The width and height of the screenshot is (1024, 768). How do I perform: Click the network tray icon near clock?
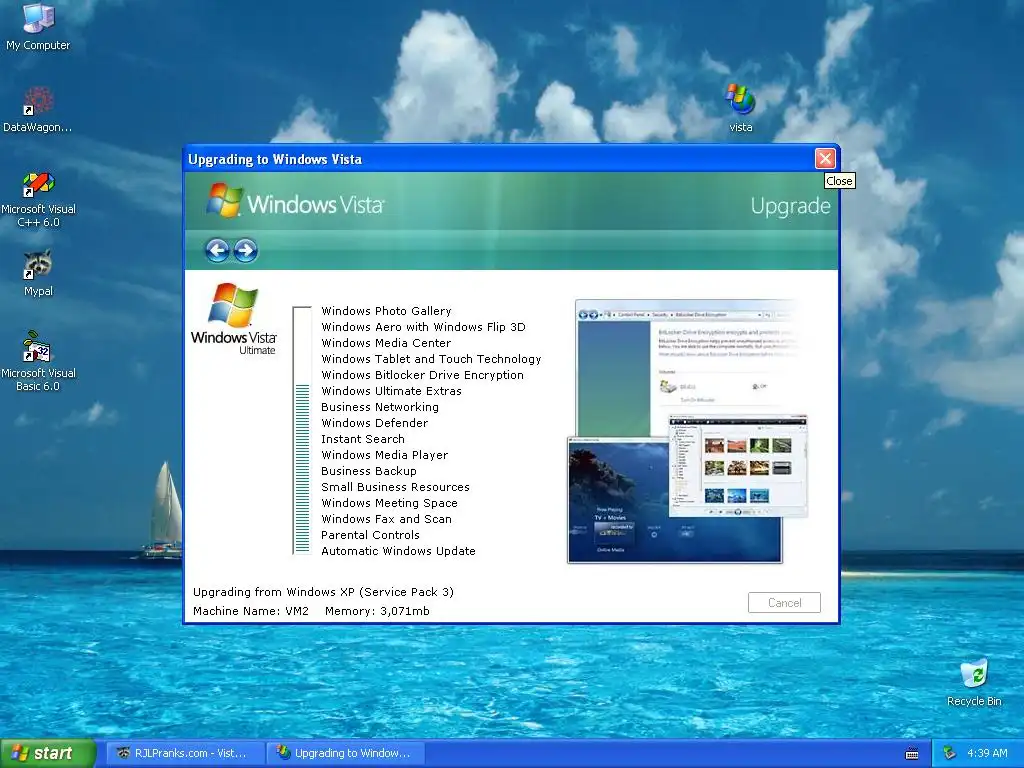950,753
